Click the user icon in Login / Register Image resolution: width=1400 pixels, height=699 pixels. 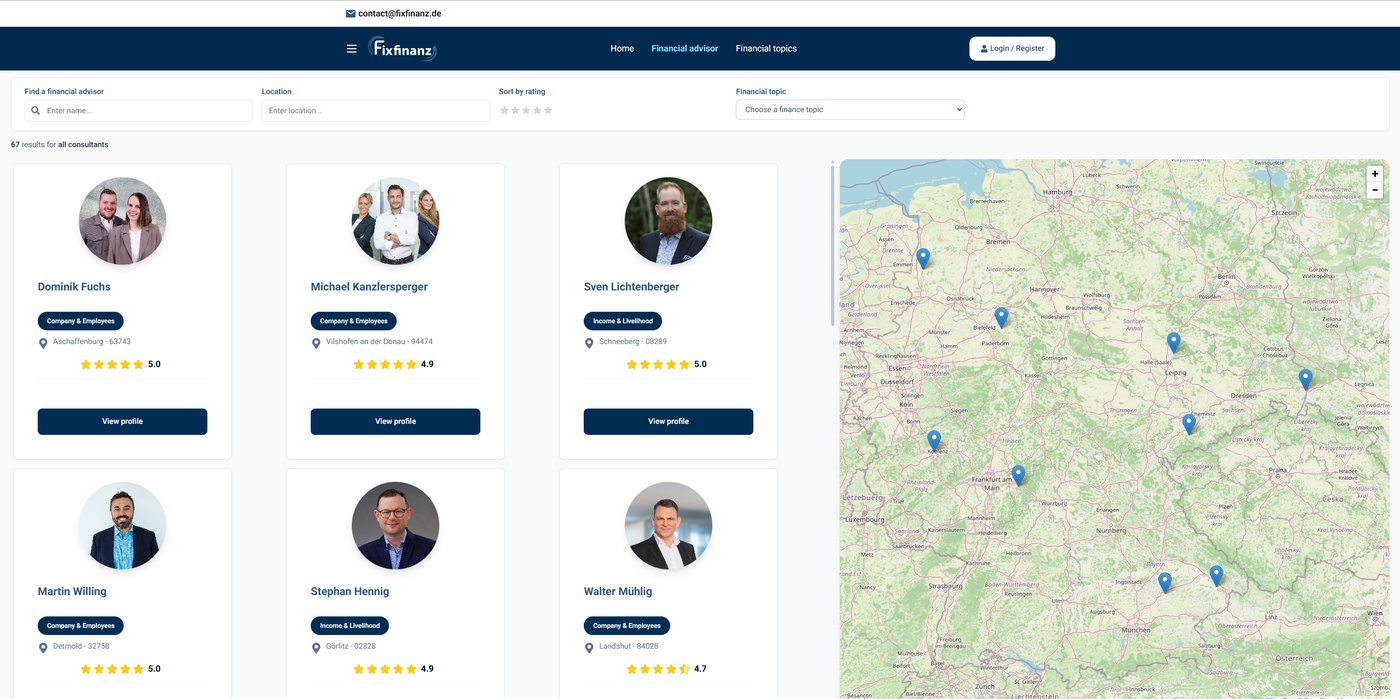(x=984, y=49)
